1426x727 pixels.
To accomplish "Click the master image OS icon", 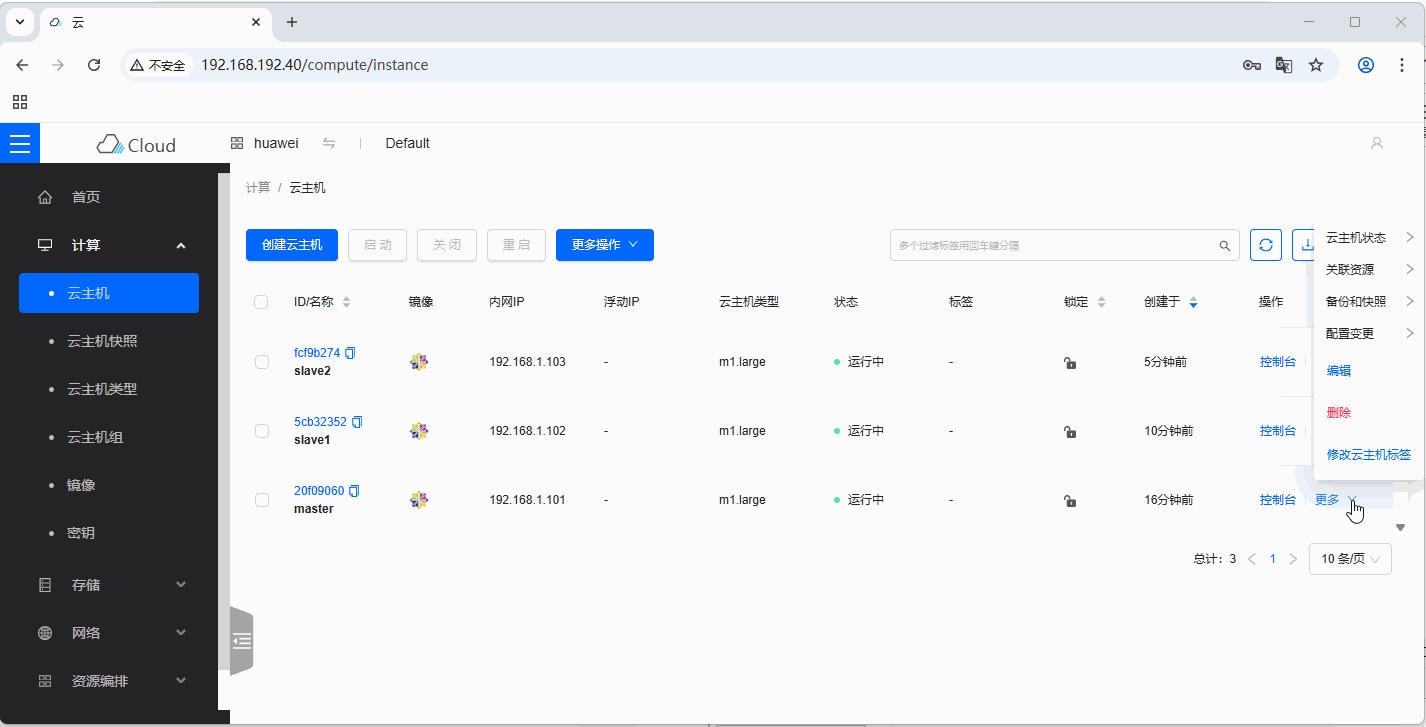I will (x=419, y=500).
